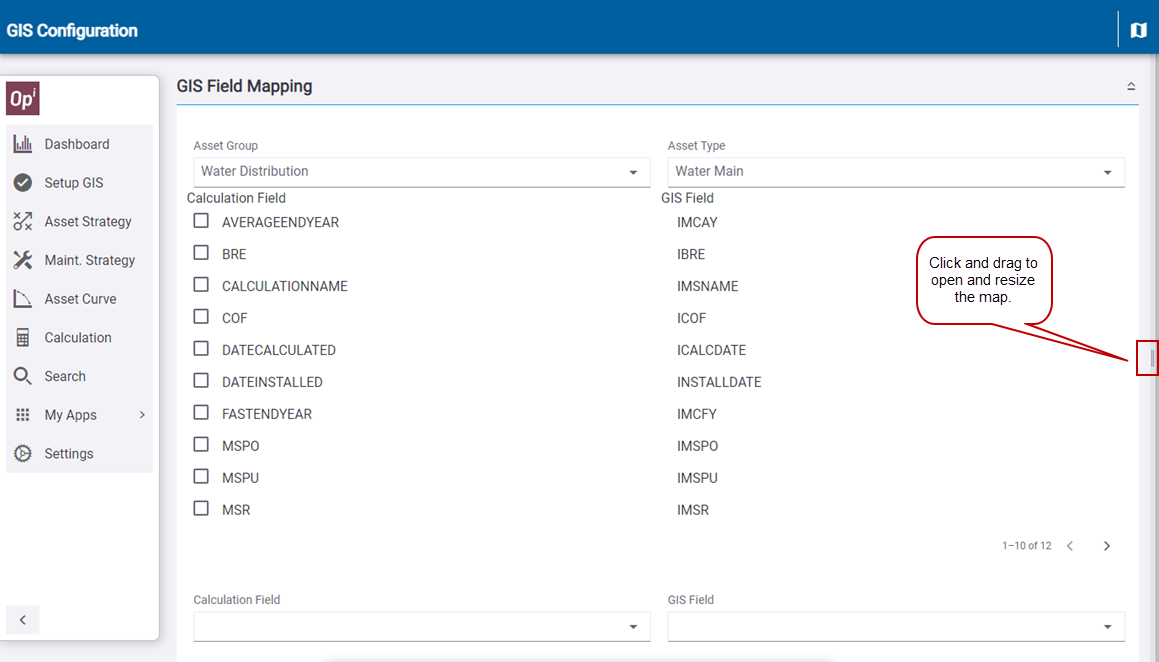Go to next page of field mappings

click(1107, 546)
